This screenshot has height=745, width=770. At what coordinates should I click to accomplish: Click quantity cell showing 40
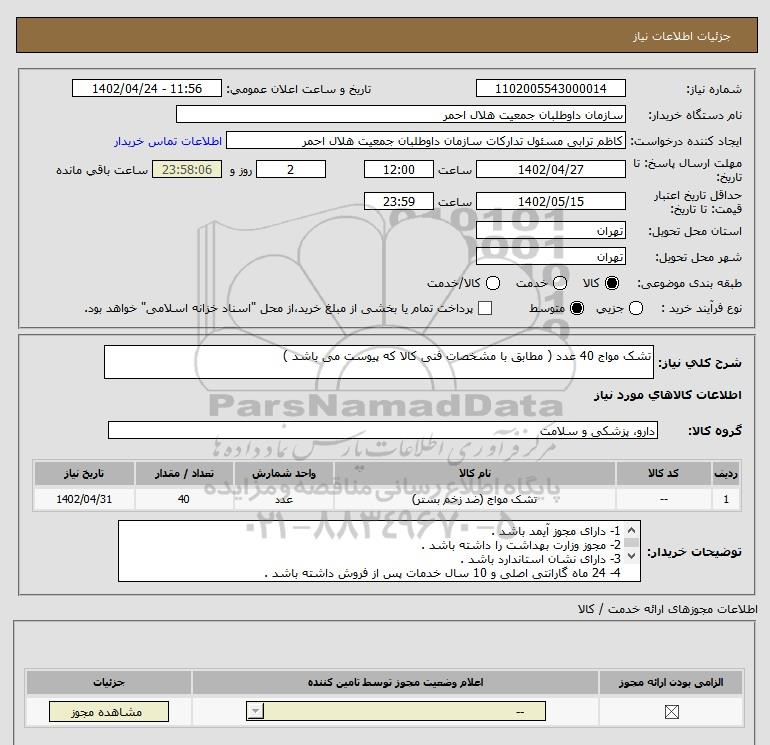click(184, 499)
